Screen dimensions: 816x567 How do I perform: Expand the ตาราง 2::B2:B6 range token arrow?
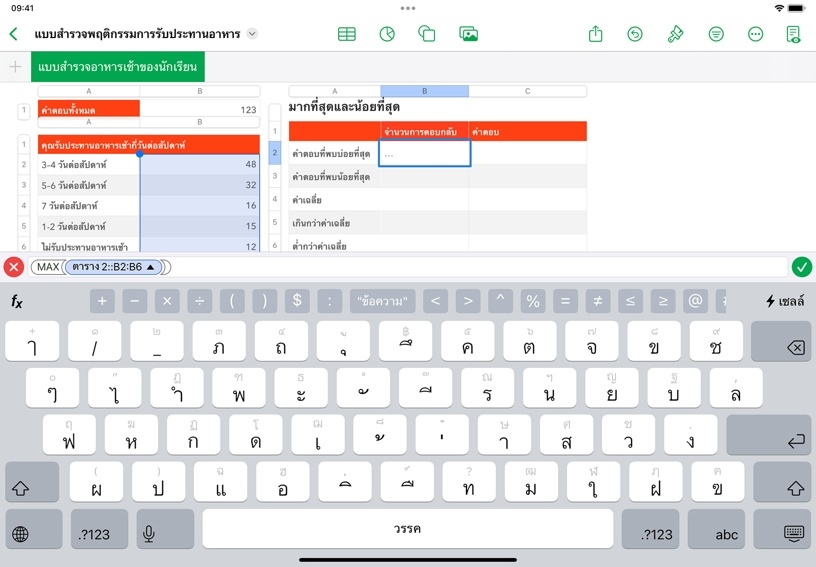tap(150, 267)
